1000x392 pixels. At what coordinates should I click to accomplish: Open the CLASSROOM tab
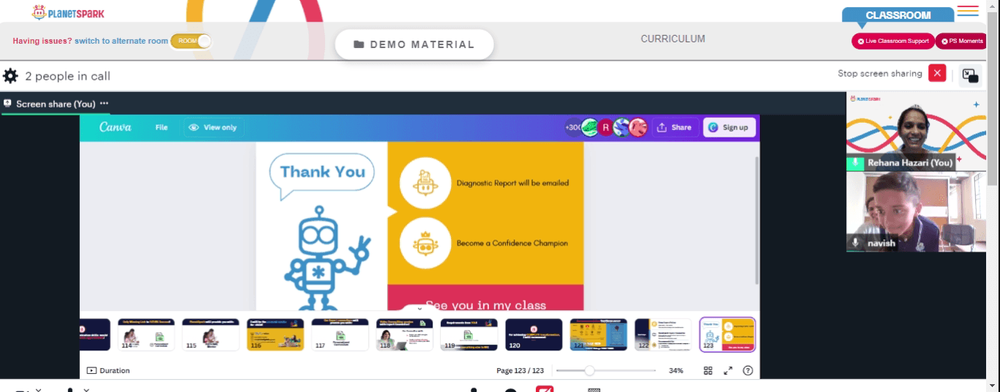[897, 15]
